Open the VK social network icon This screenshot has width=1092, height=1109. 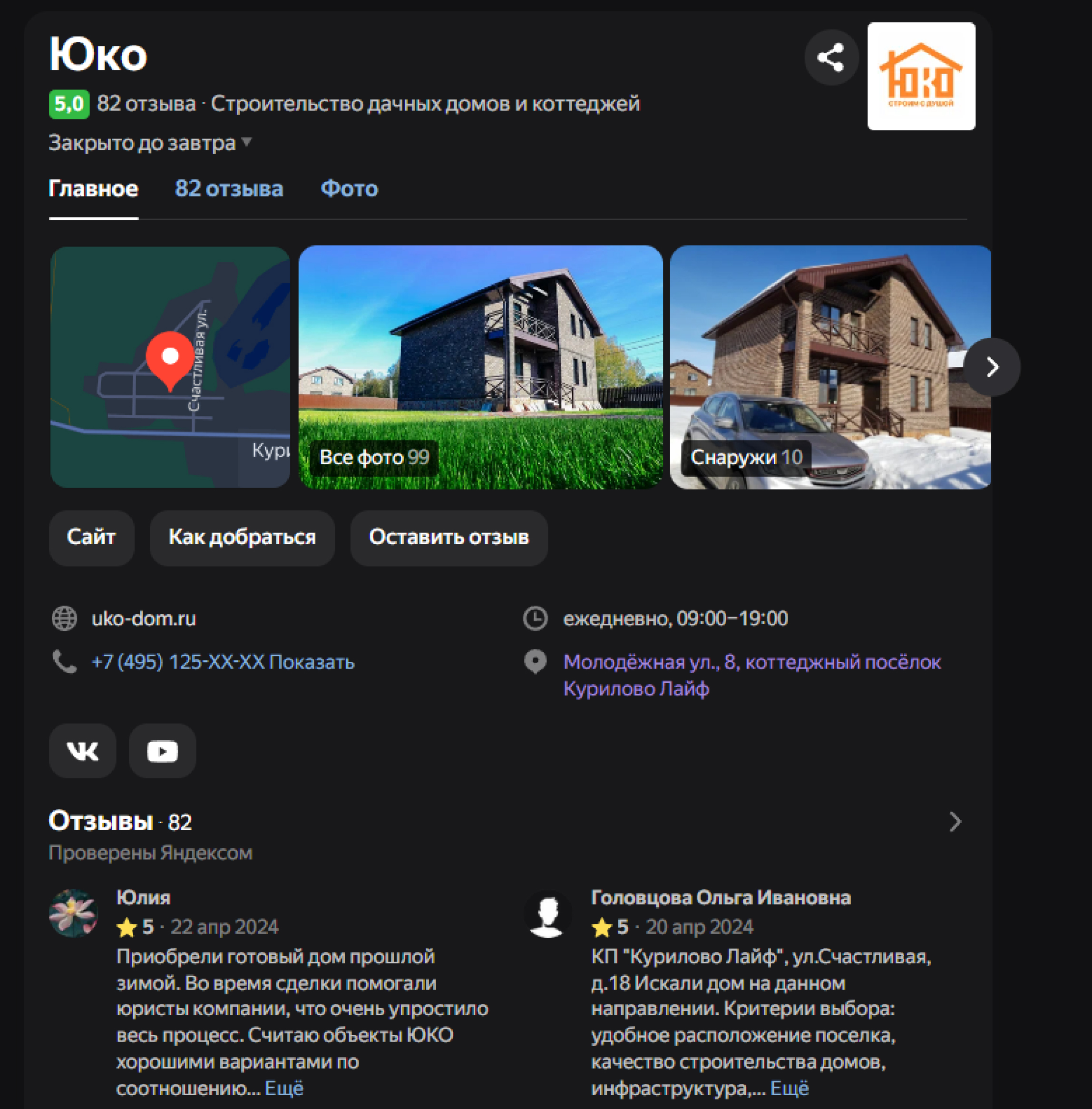[x=83, y=750]
